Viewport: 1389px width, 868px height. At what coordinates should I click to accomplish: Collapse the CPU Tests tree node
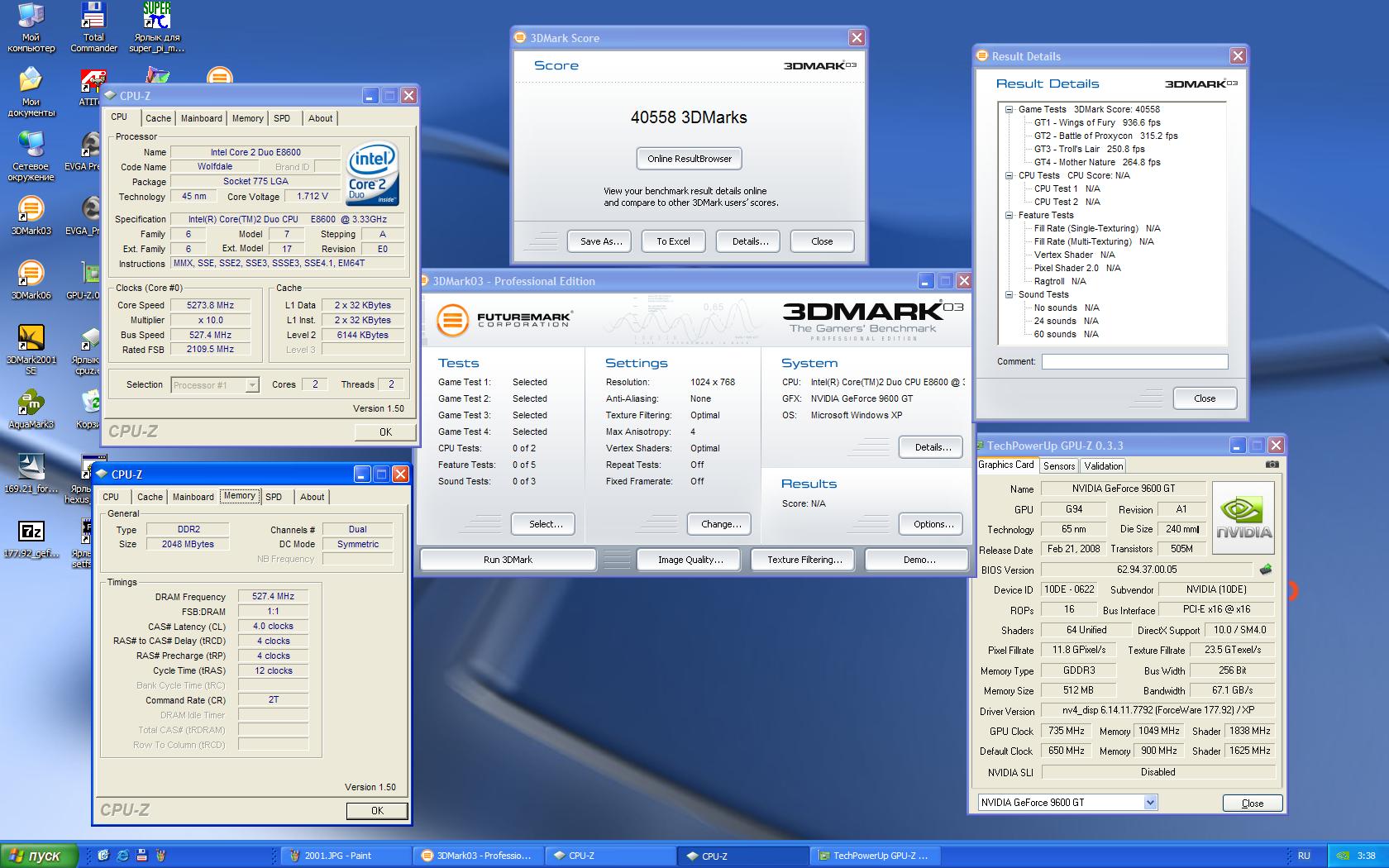(x=1009, y=175)
